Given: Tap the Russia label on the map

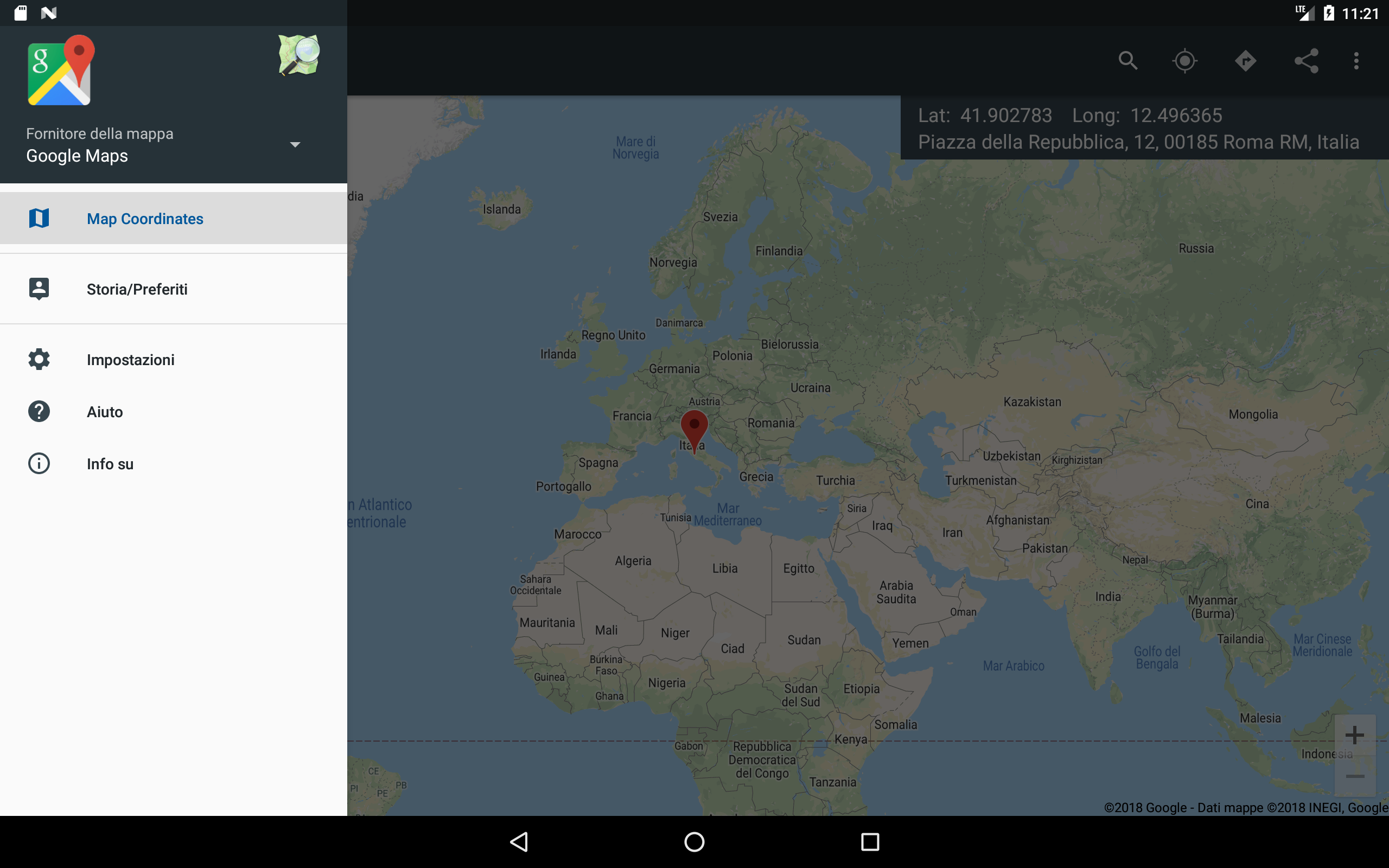Looking at the screenshot, I should pos(1196,248).
